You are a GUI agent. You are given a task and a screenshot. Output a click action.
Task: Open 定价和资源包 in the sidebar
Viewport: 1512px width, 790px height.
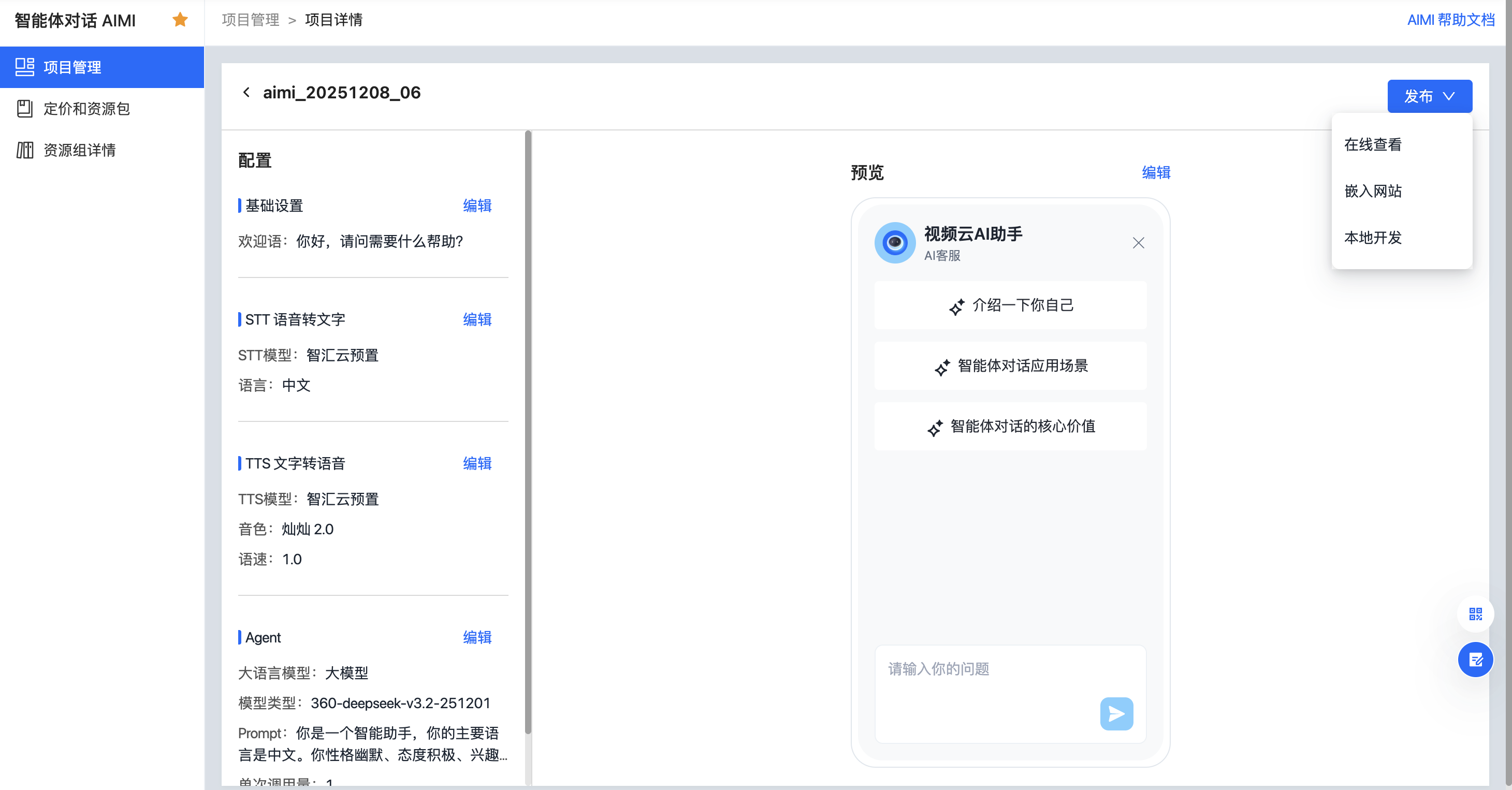pyautogui.click(x=86, y=109)
